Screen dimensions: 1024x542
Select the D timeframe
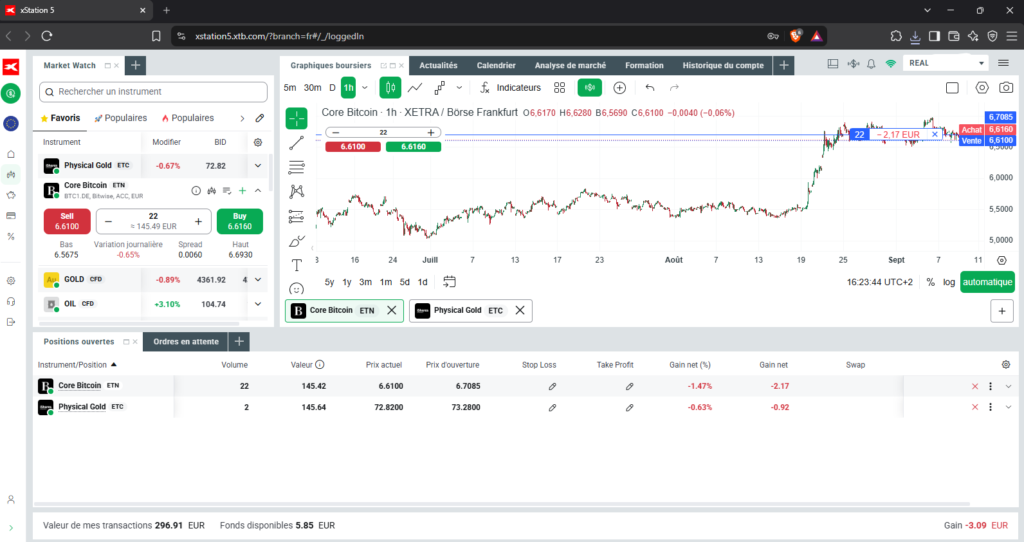point(332,88)
